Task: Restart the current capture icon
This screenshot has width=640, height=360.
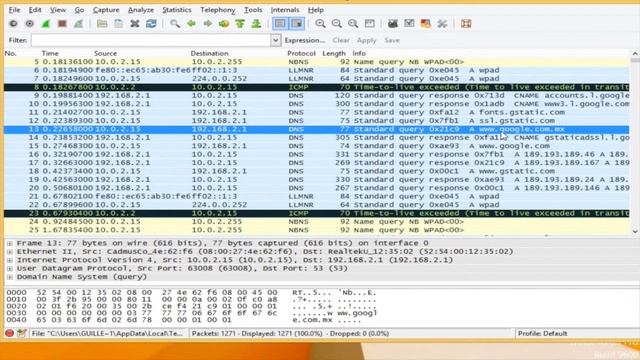Action: tap(78, 24)
